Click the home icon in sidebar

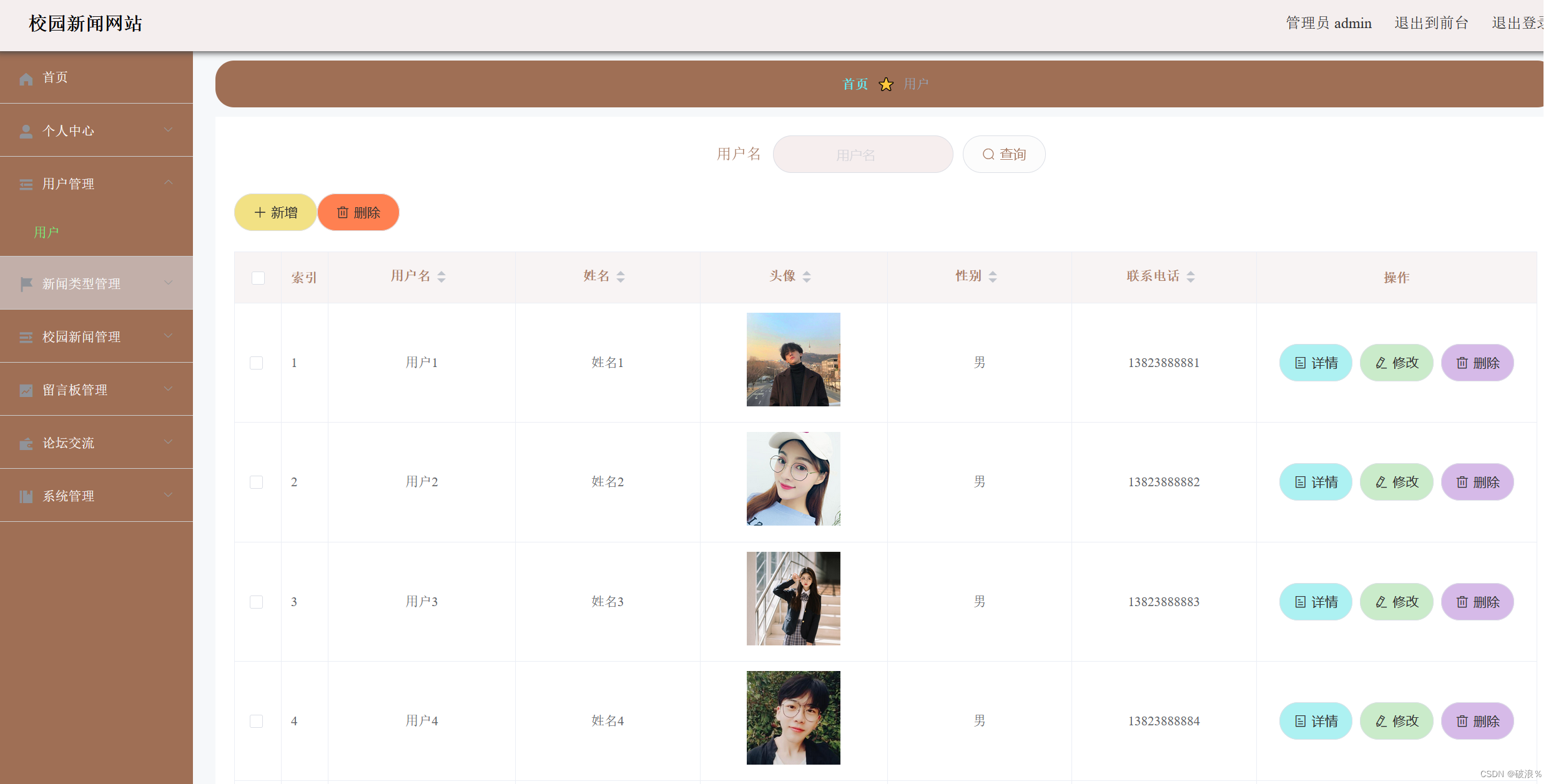[26, 79]
